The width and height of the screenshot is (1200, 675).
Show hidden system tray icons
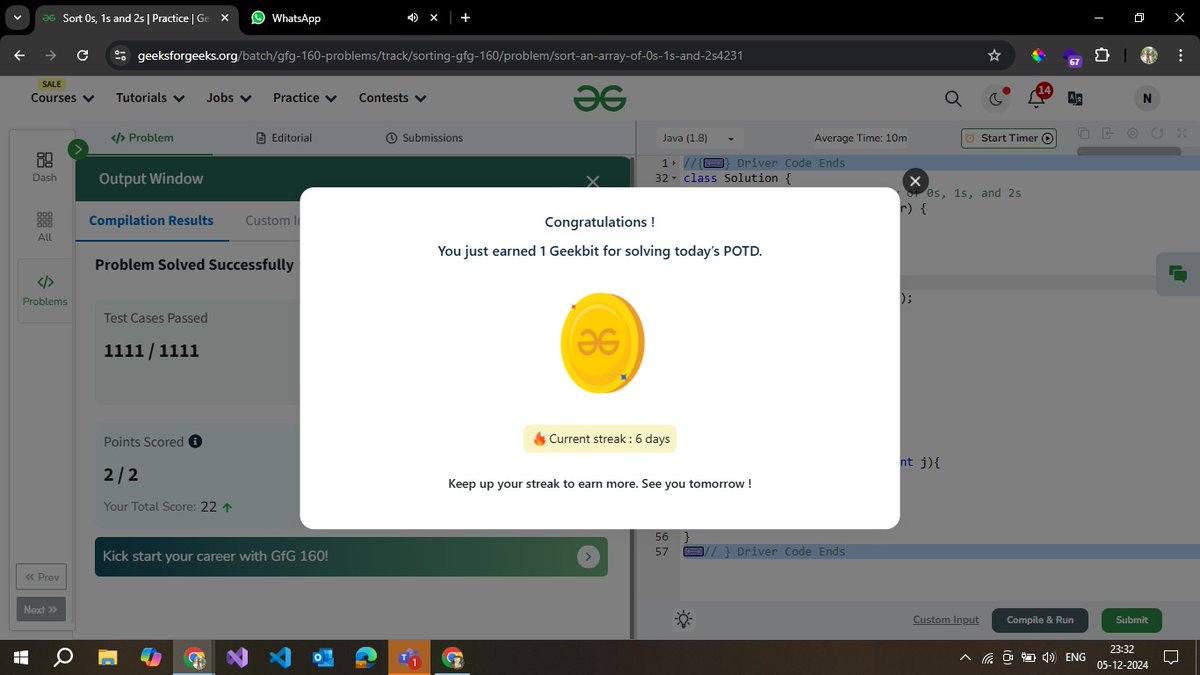point(964,657)
